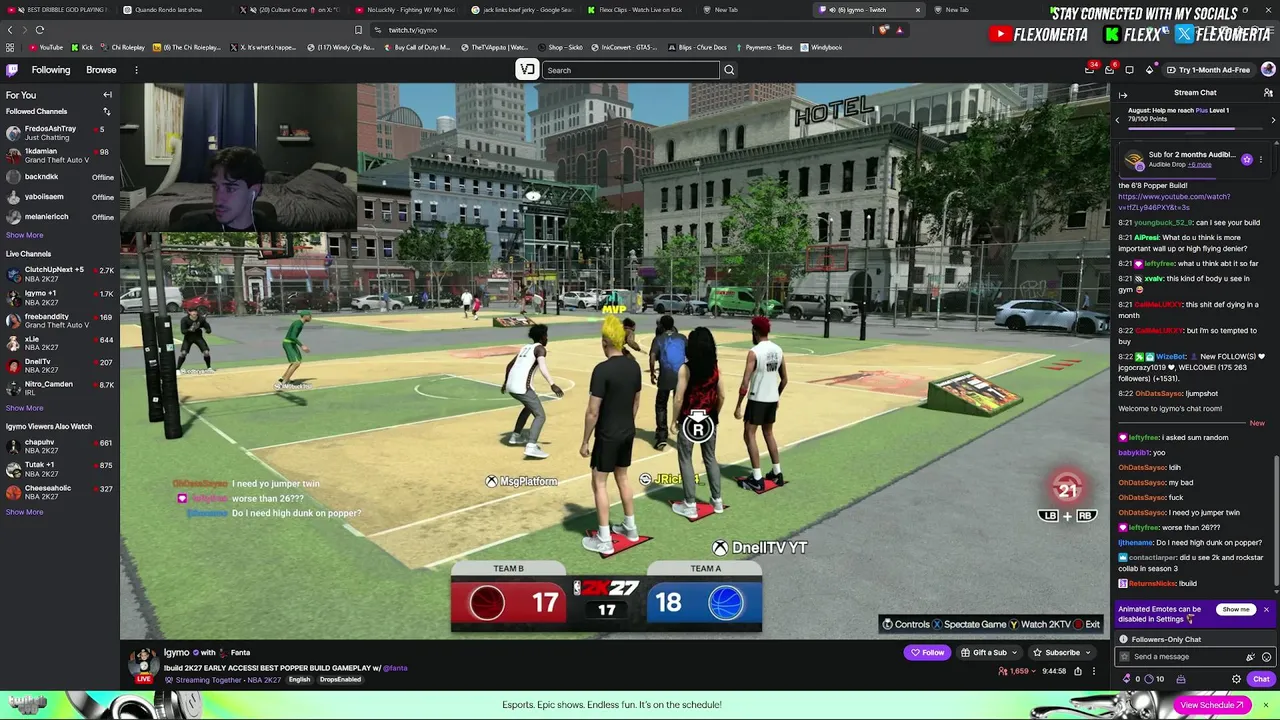Open the emote picker in chat input
Viewport: 1280px width, 720px height.
click(1266, 657)
